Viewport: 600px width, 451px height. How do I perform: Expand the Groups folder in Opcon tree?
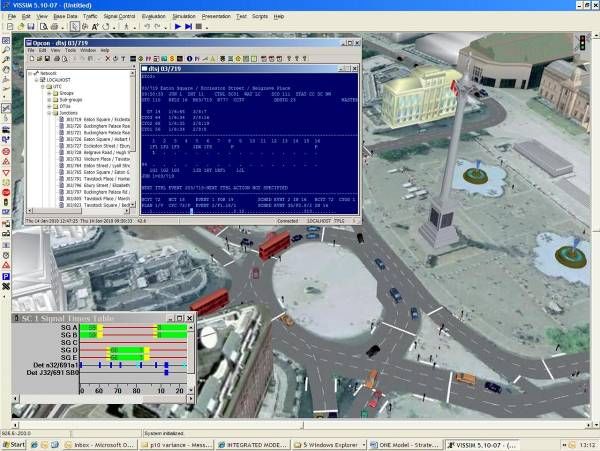[x=49, y=93]
